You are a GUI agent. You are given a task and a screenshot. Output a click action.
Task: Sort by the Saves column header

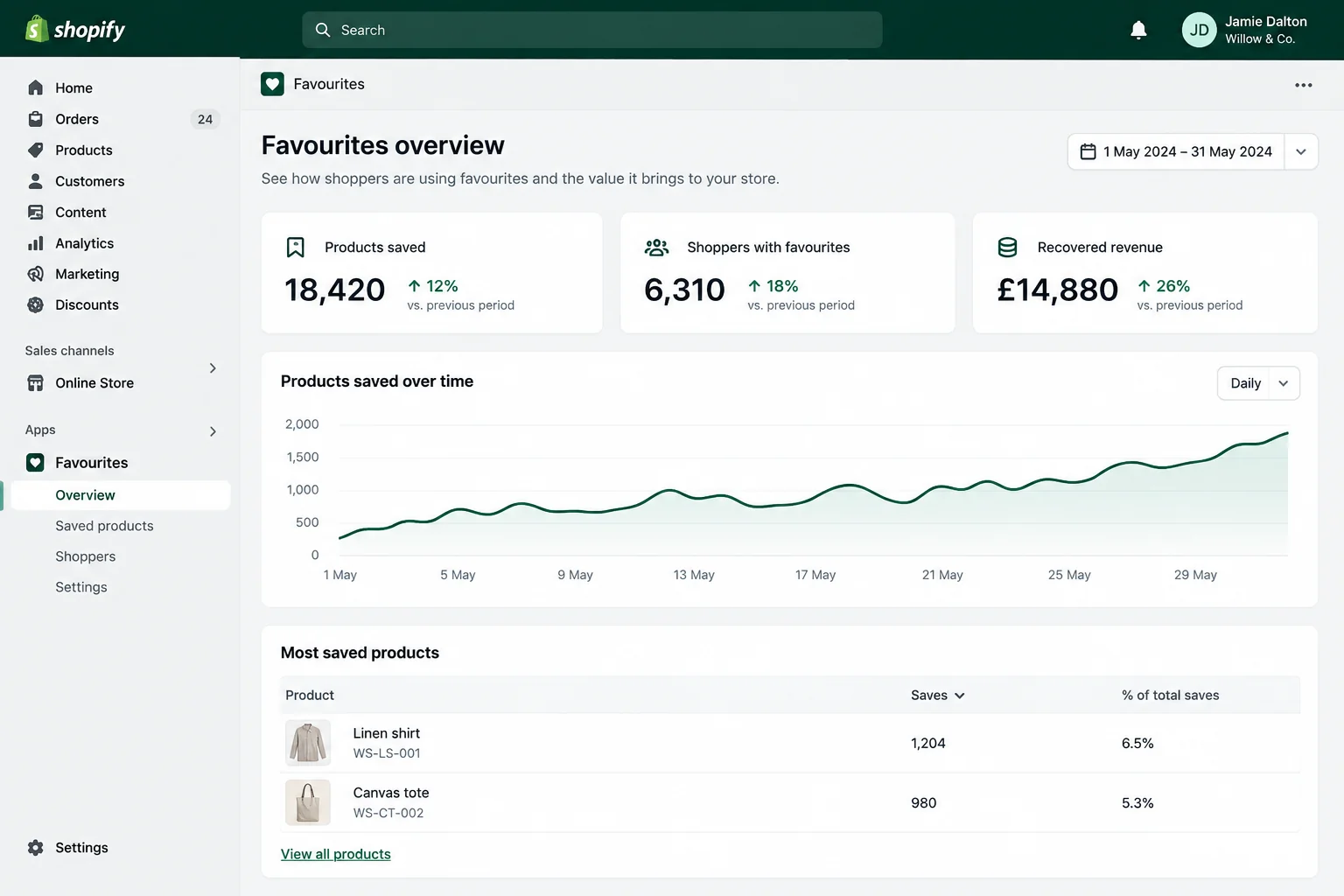click(x=937, y=695)
